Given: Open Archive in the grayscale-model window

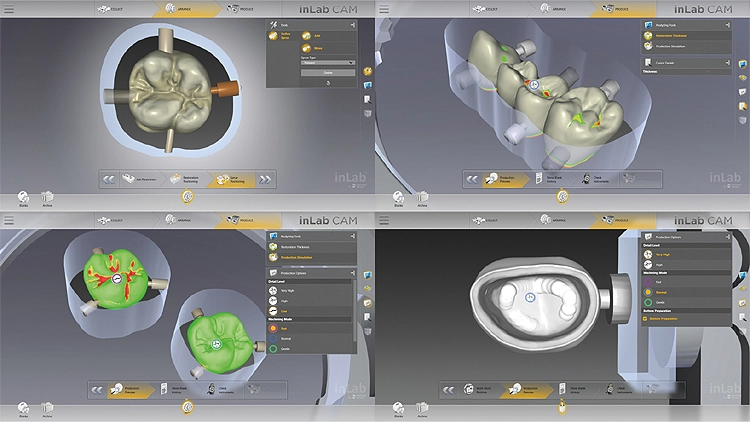Looking at the screenshot, I should pos(422,409).
